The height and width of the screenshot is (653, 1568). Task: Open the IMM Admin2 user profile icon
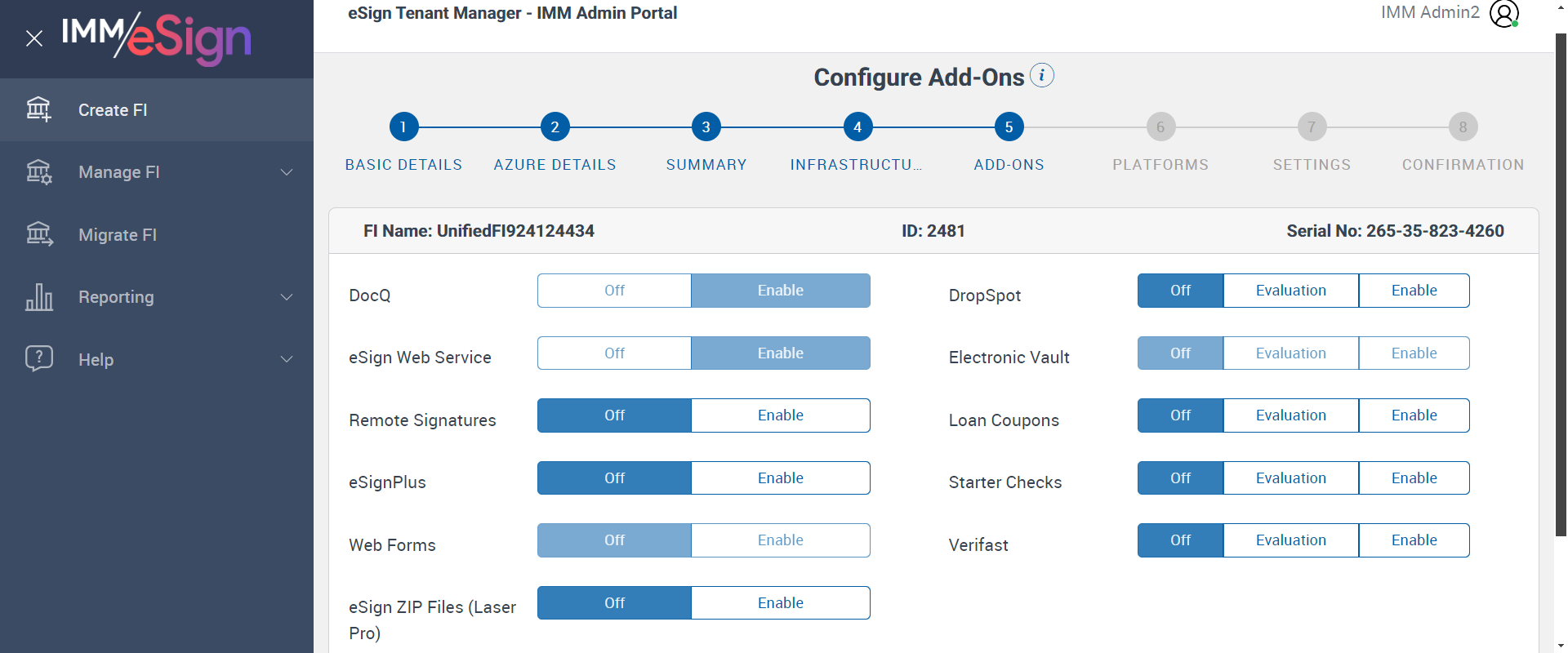(x=1503, y=13)
